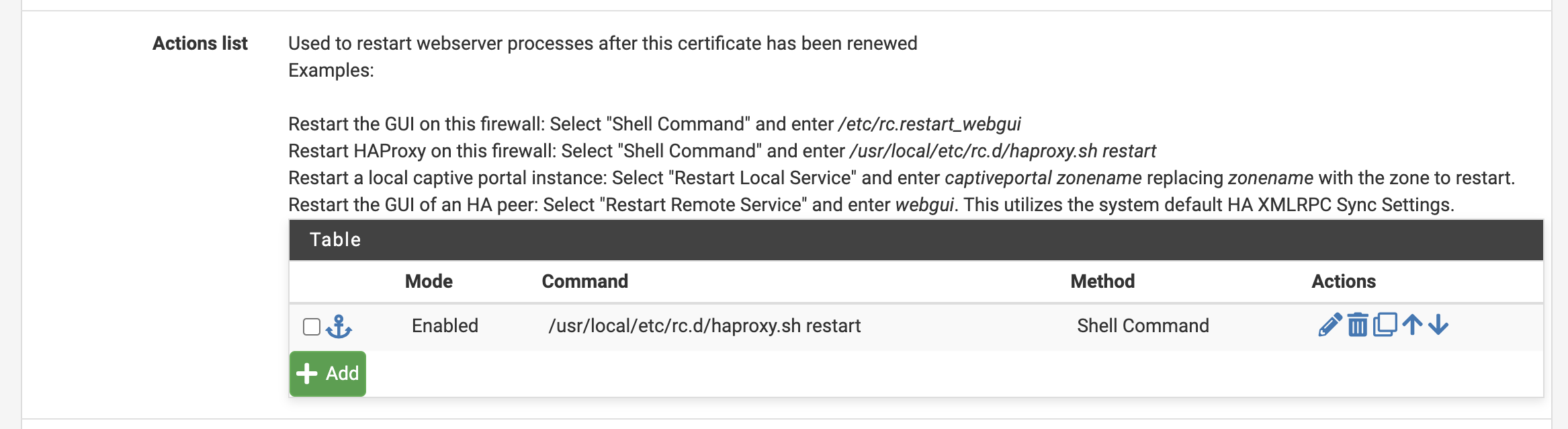
Task: Delete the haproxy restart action via trash icon
Action: [1356, 325]
